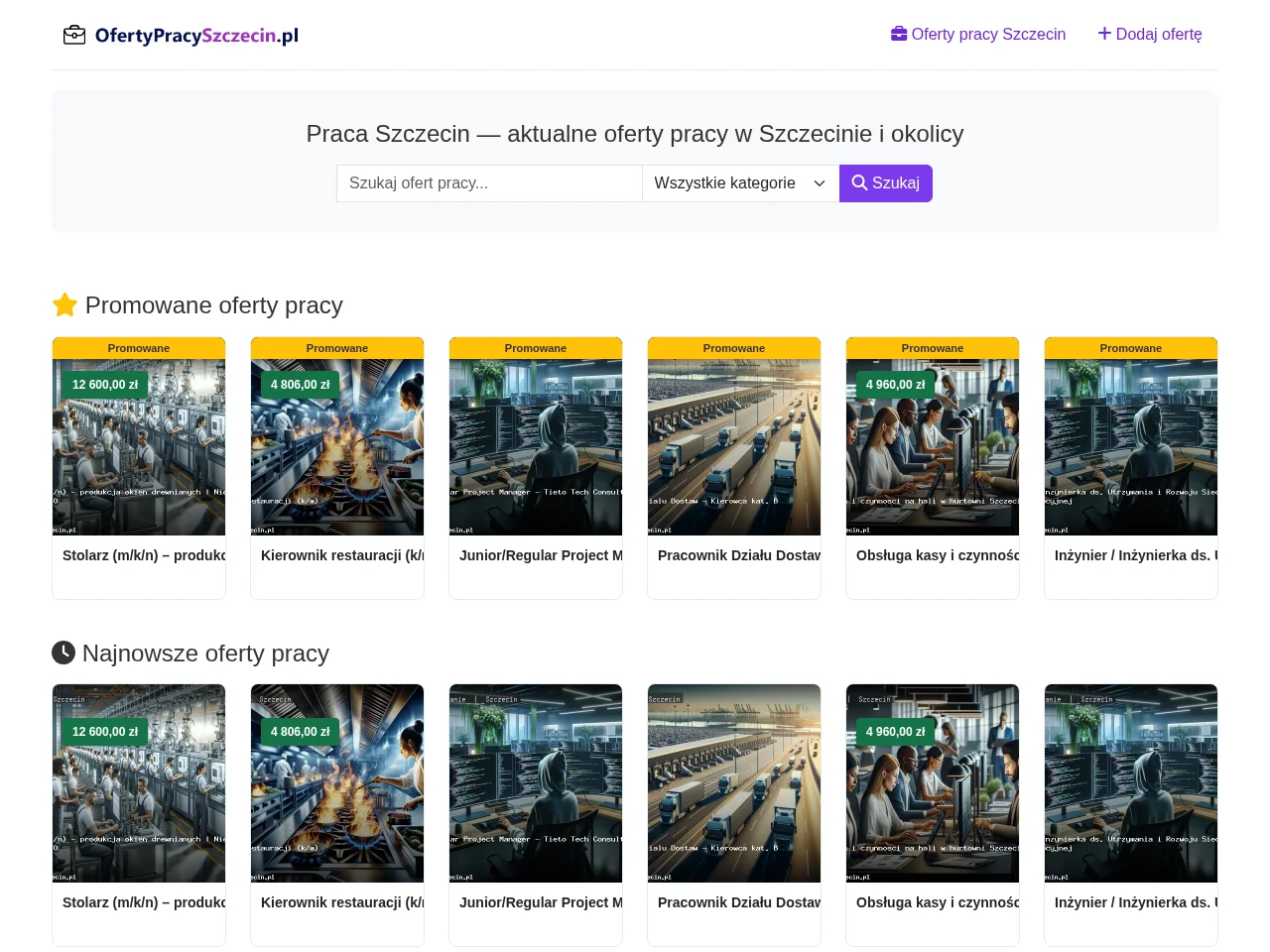Open the promoted Pracownik Działu Dostaw thumbnail

[x=734, y=447]
